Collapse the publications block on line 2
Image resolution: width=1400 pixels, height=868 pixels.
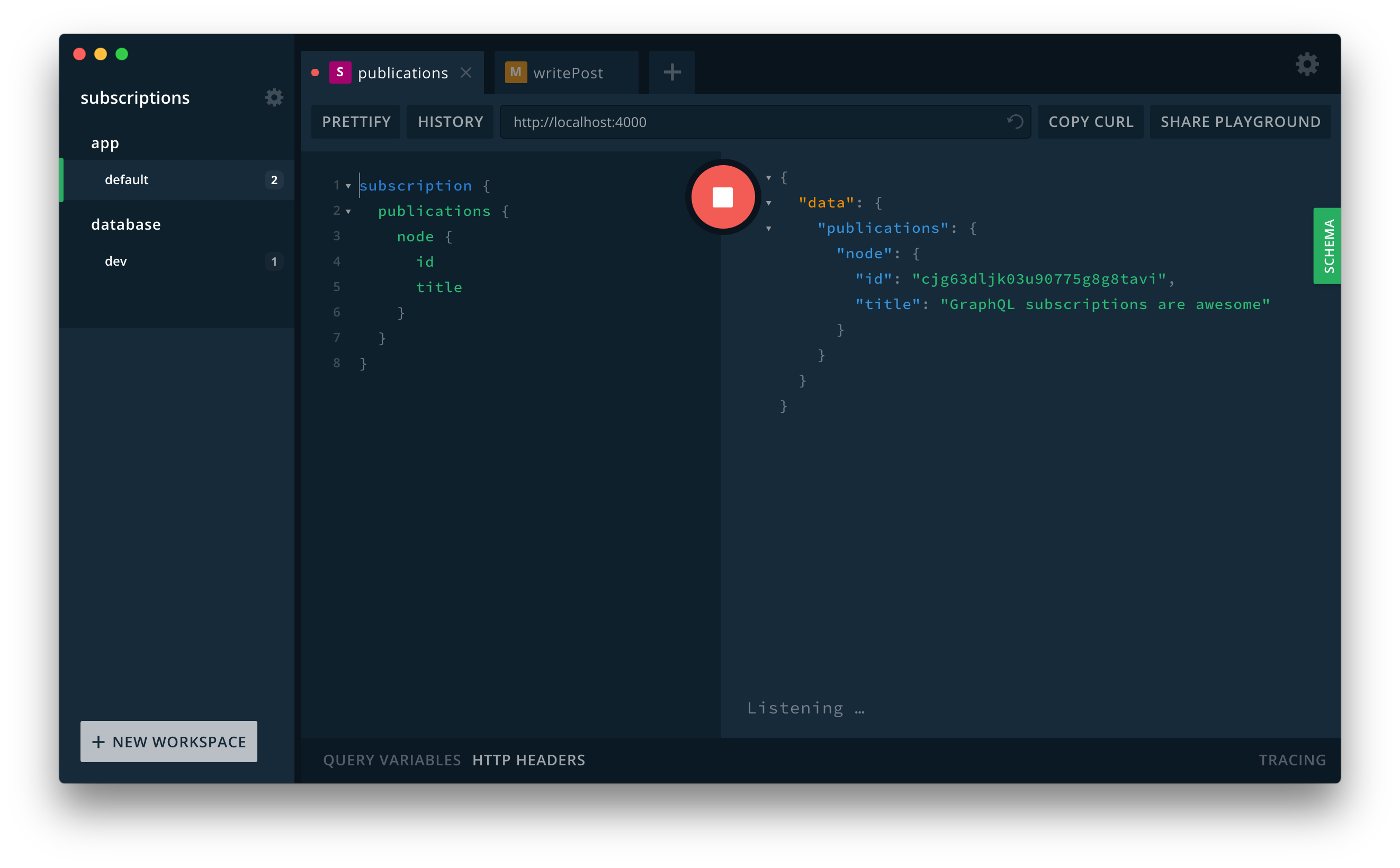tap(348, 211)
